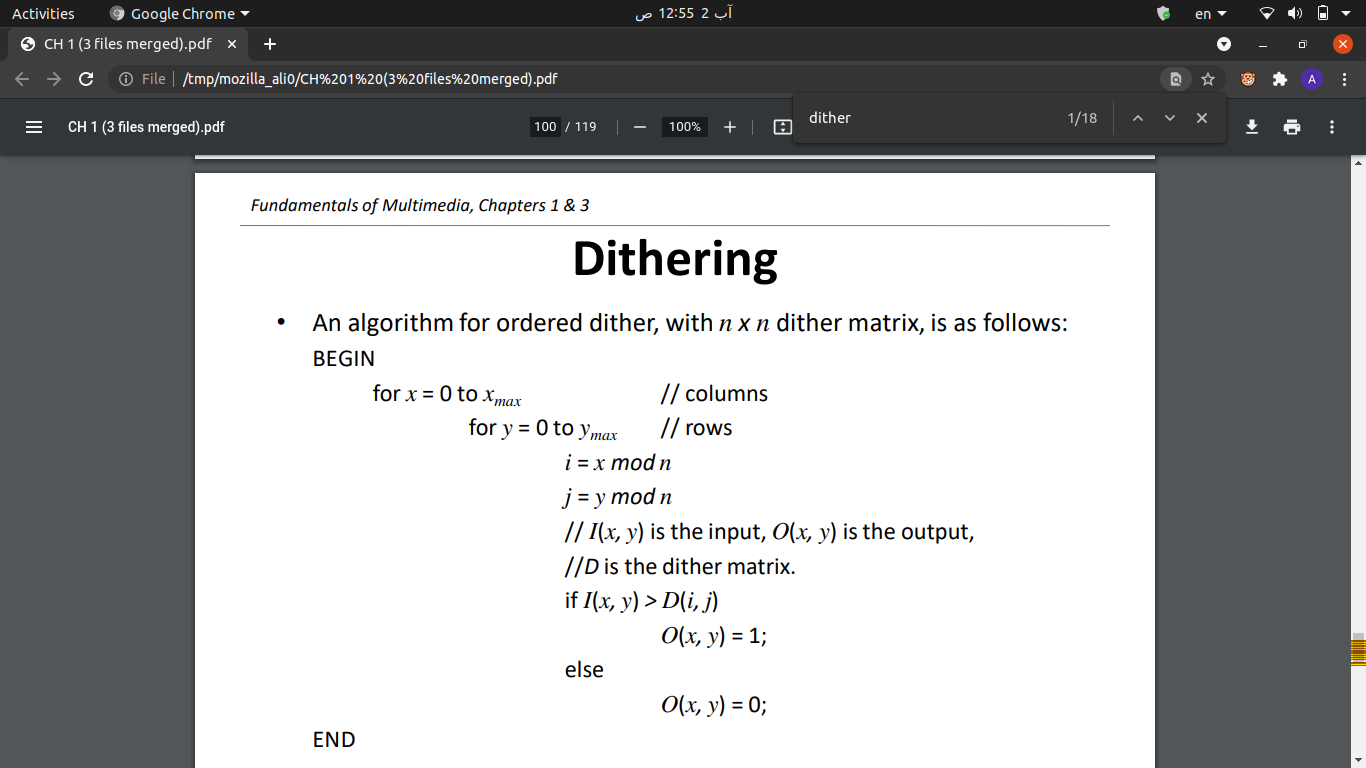The image size is (1366, 768).
Task: Click the battery status icon
Action: coord(1322,14)
